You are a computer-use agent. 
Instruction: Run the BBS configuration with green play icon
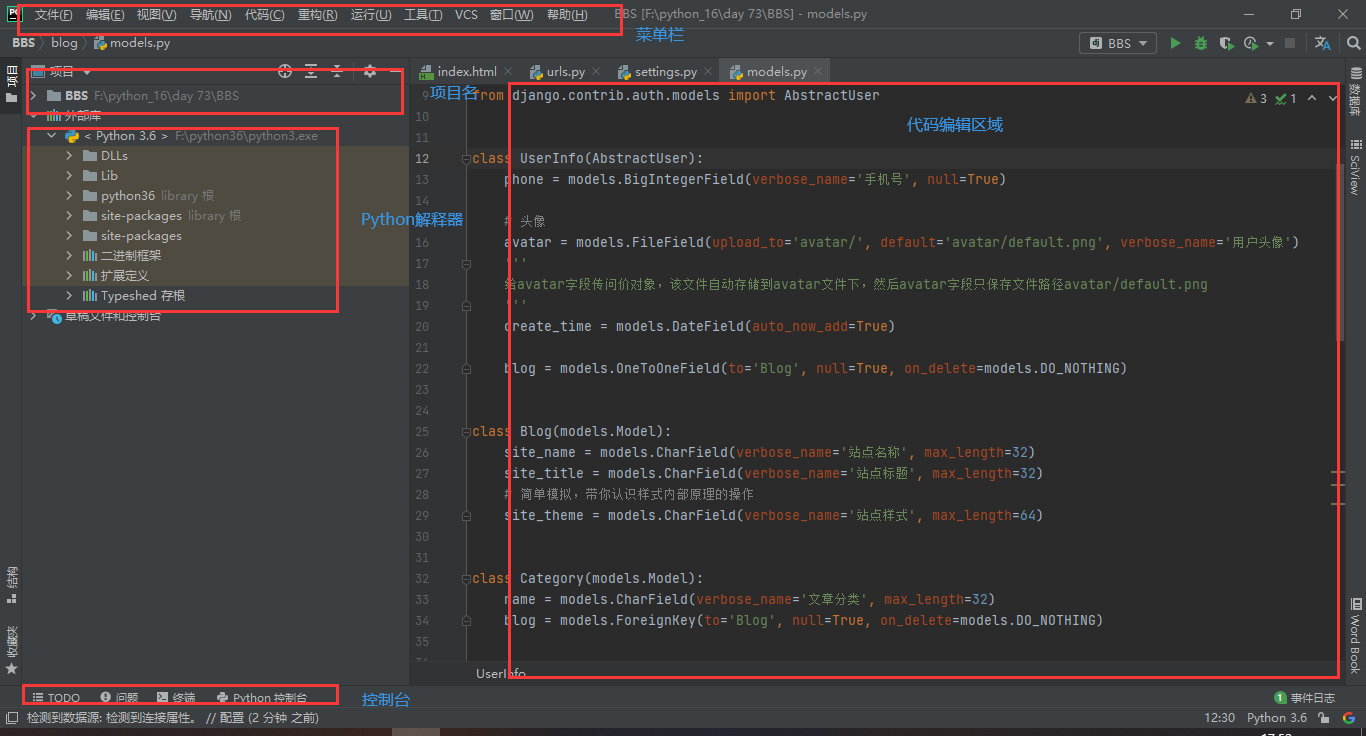click(x=1175, y=43)
